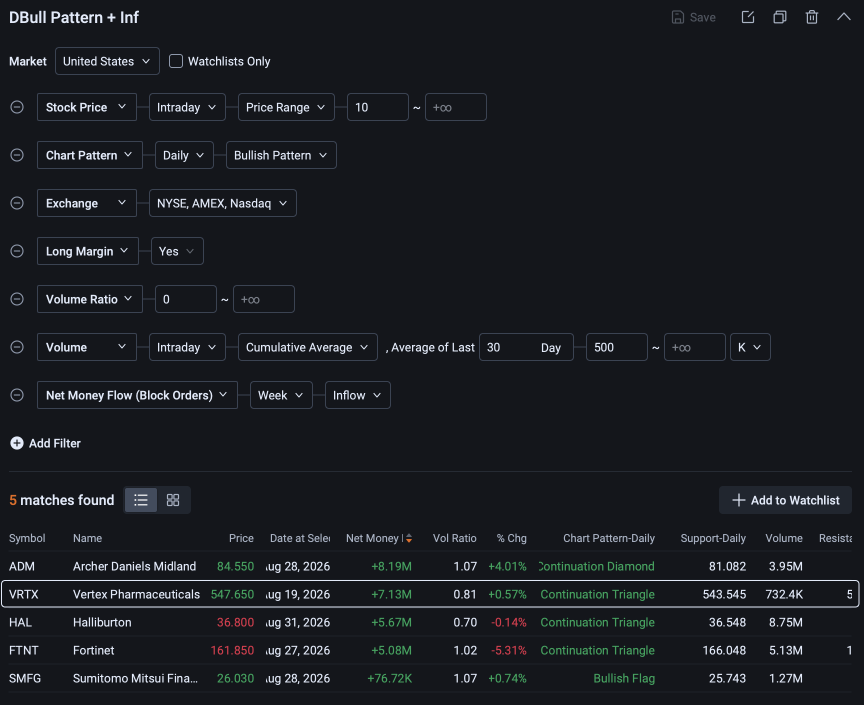This screenshot has width=864, height=705.
Task: Click the Add Filter plus icon
Action: pyautogui.click(x=17, y=443)
